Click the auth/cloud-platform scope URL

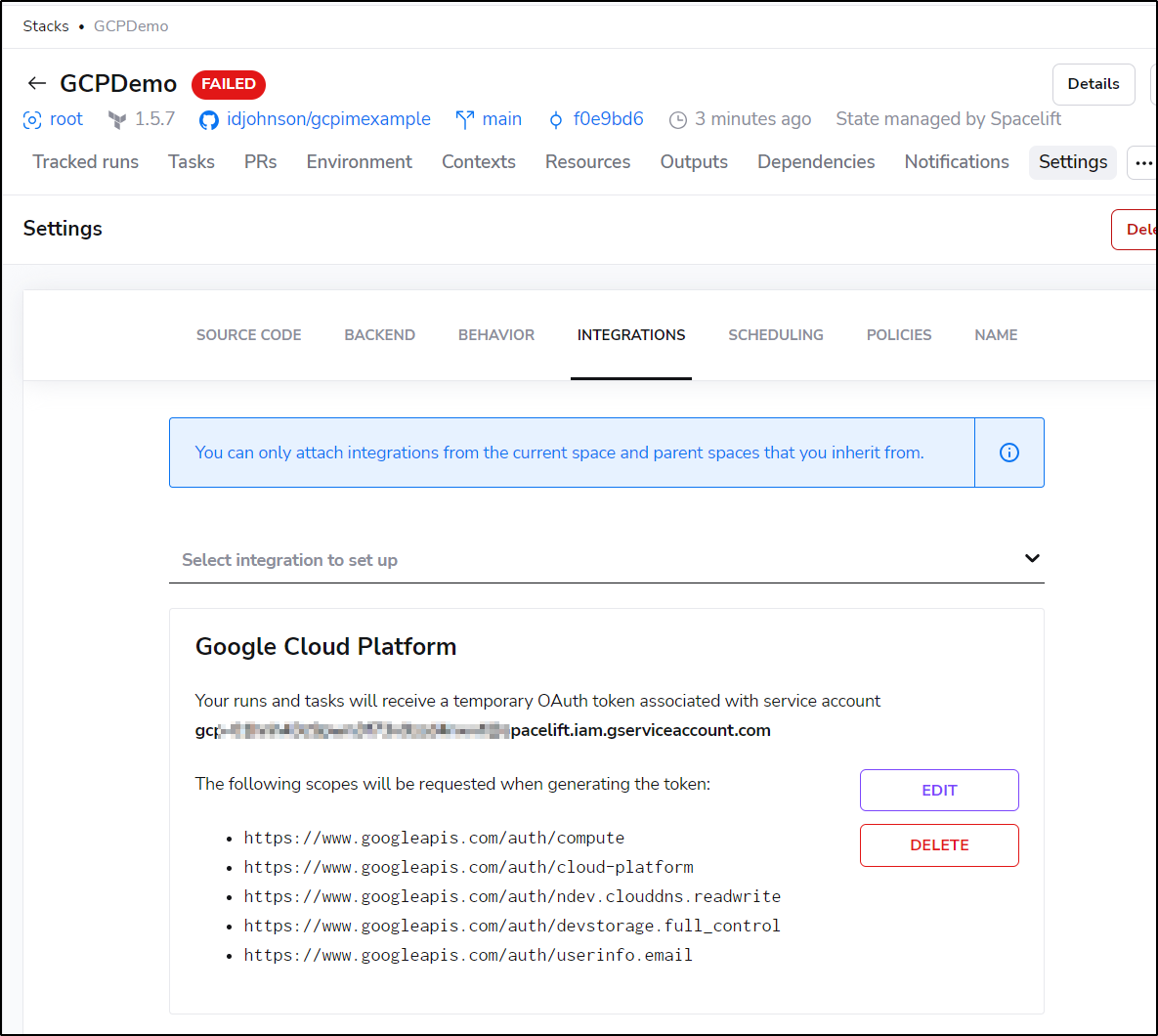[469, 867]
